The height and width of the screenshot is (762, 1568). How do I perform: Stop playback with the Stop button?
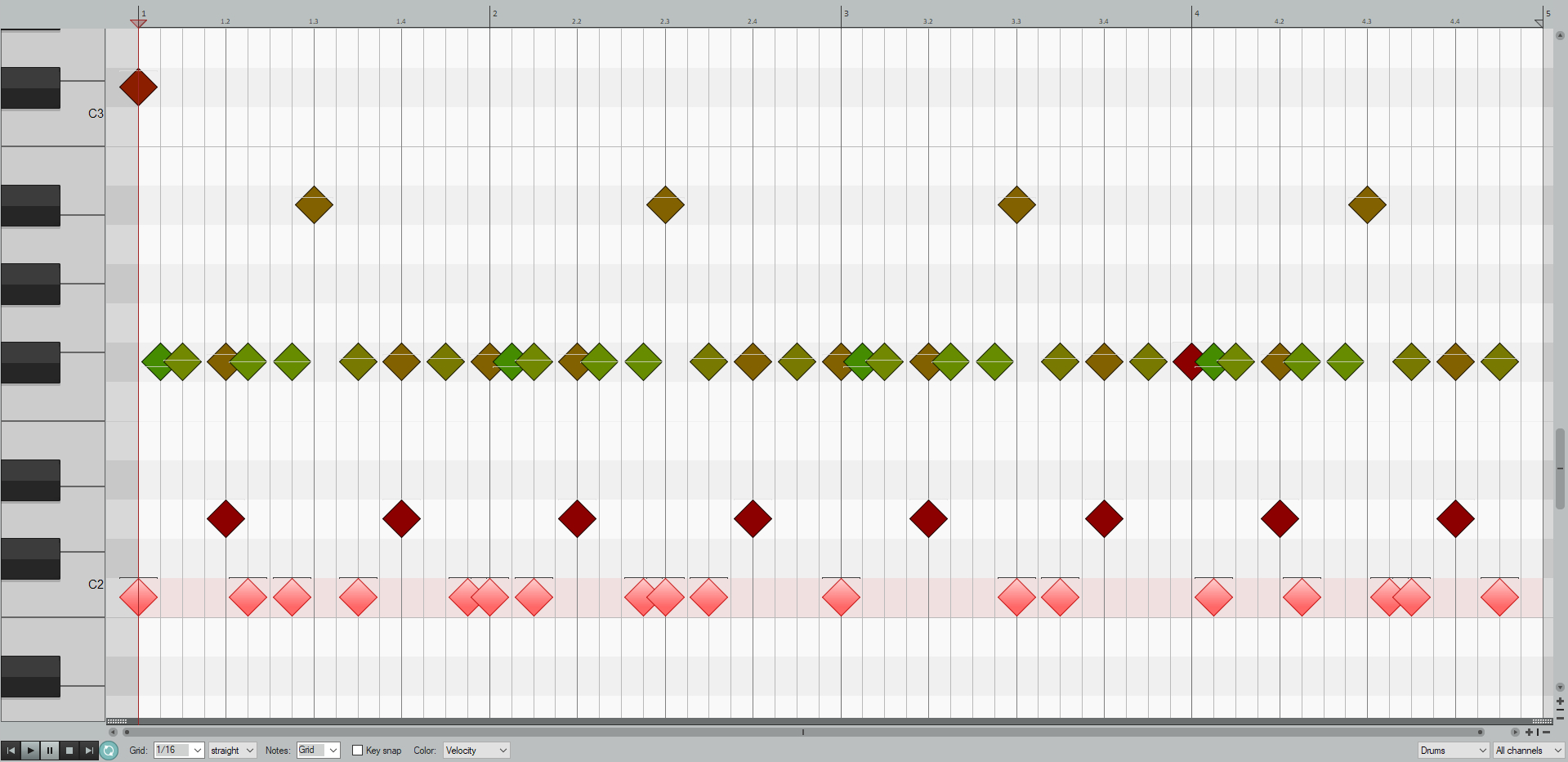pyautogui.click(x=69, y=750)
